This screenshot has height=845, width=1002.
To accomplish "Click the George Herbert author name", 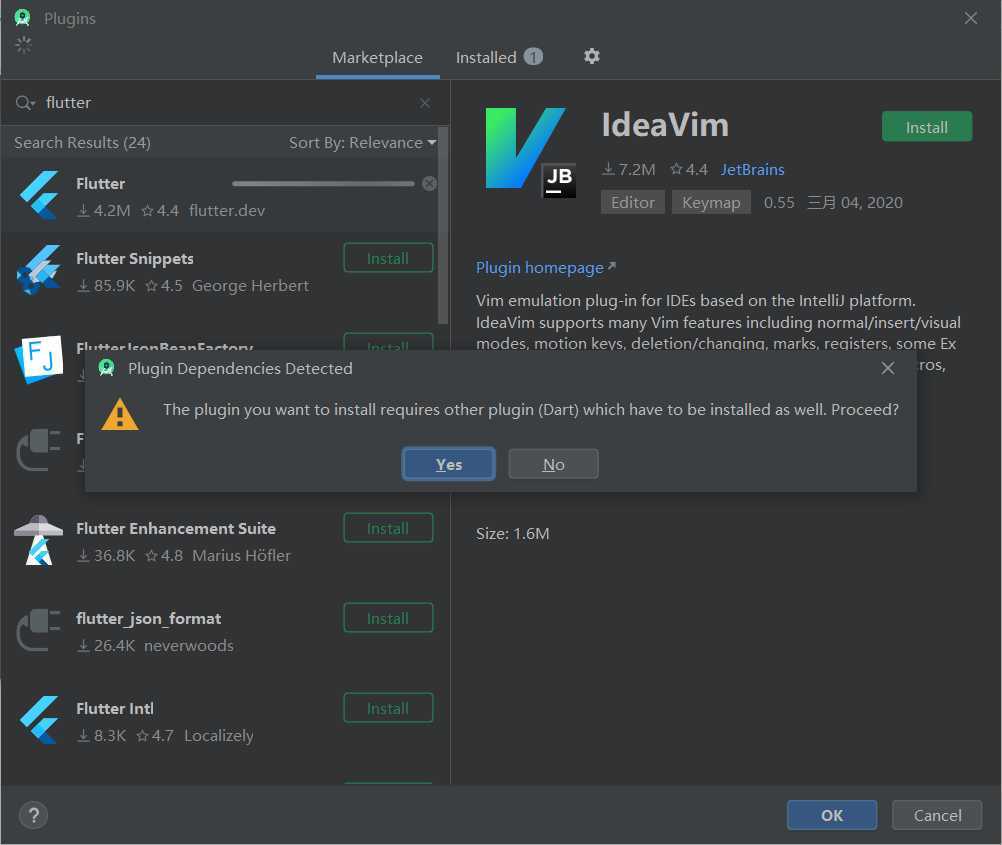I will pyautogui.click(x=250, y=286).
